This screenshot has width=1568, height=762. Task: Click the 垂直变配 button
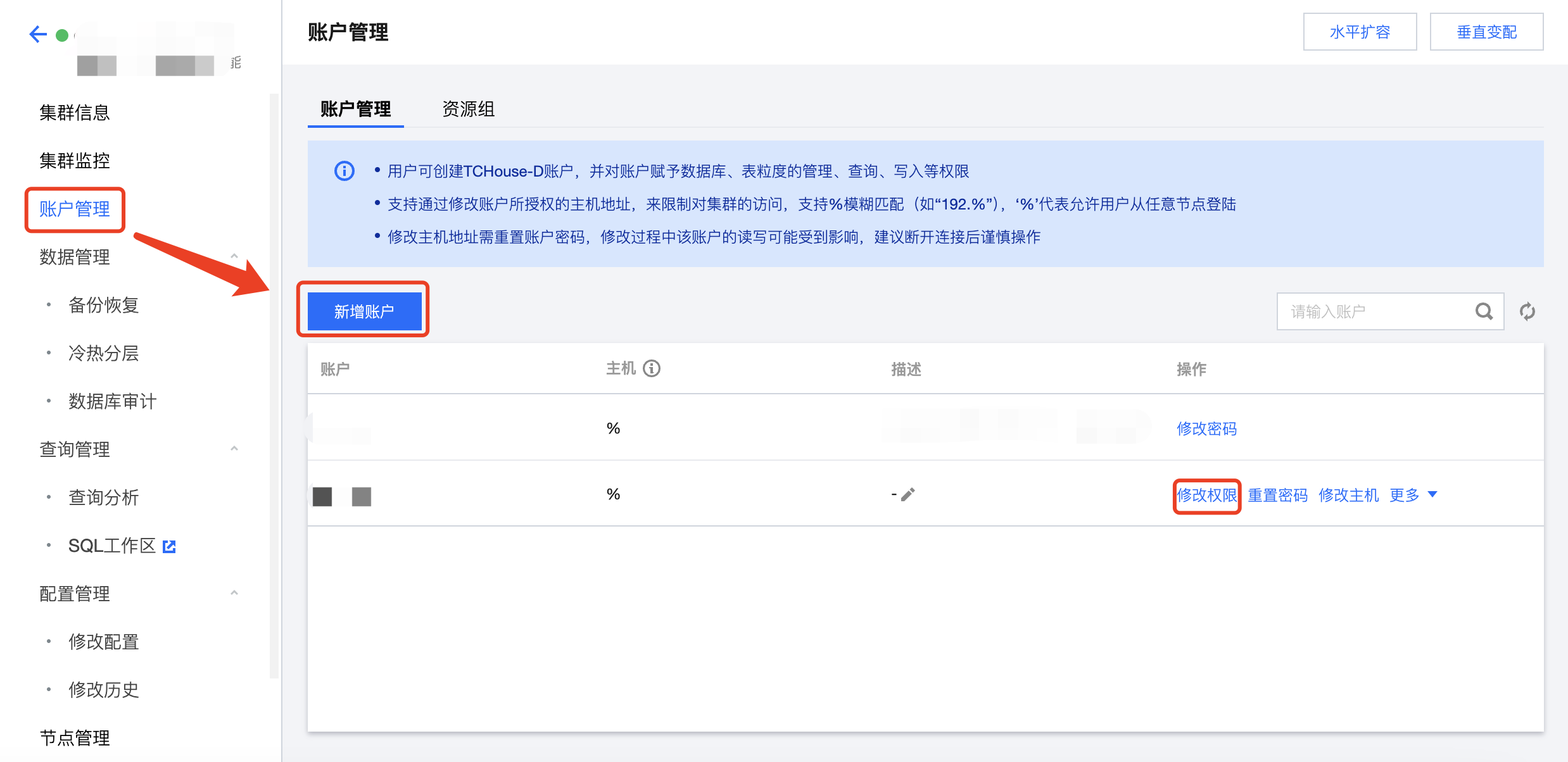pos(1486,32)
